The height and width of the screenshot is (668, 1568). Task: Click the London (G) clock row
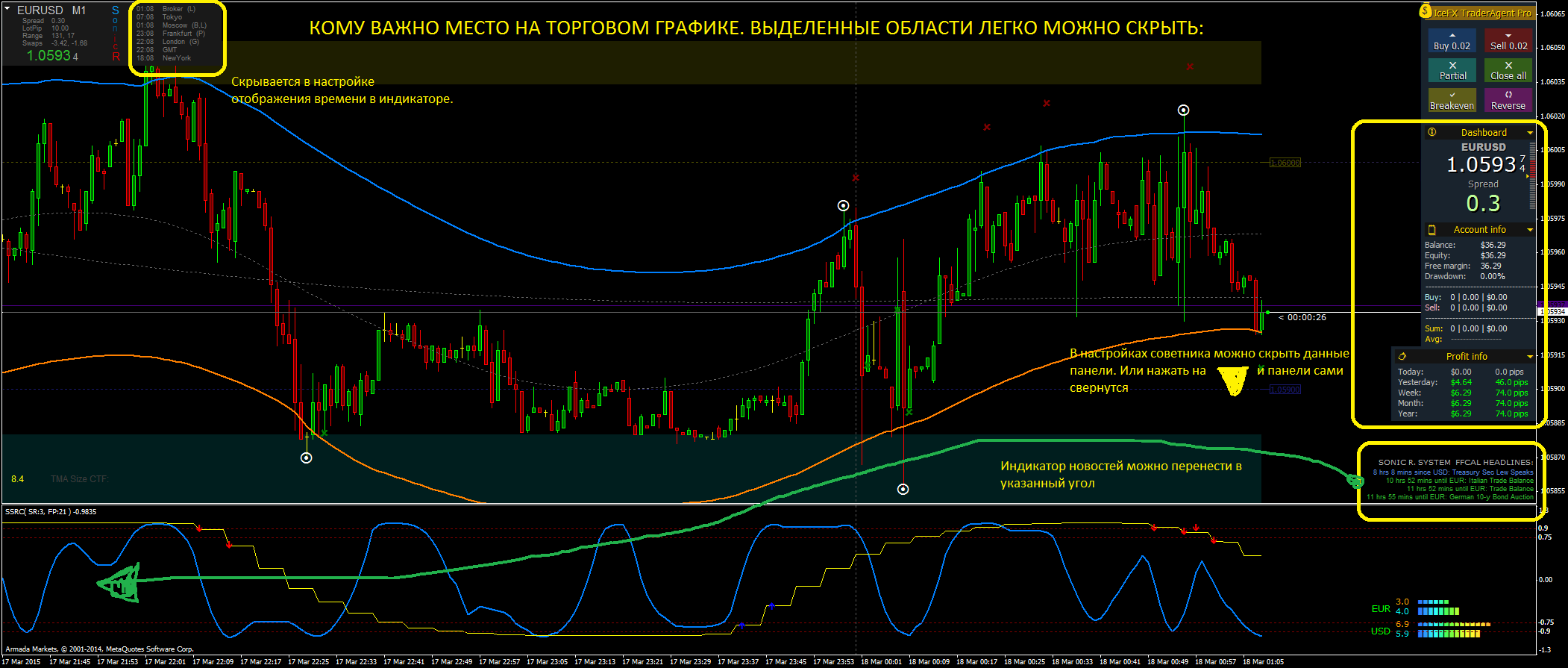[x=167, y=42]
